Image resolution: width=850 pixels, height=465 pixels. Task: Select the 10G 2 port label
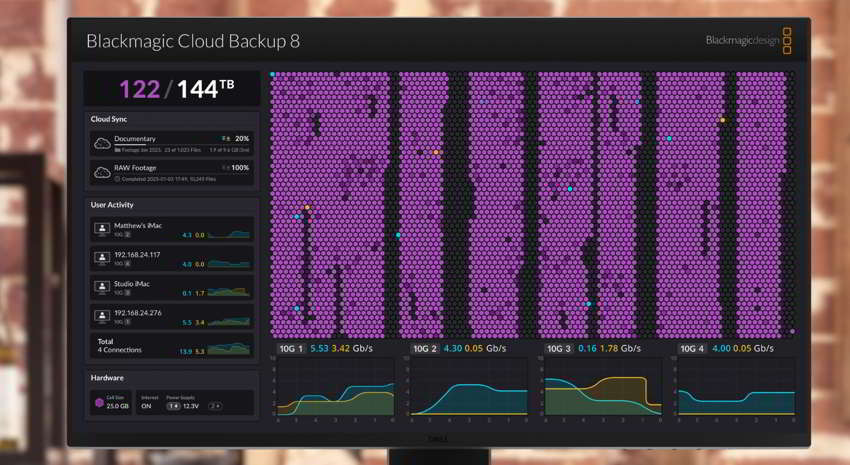pos(425,348)
